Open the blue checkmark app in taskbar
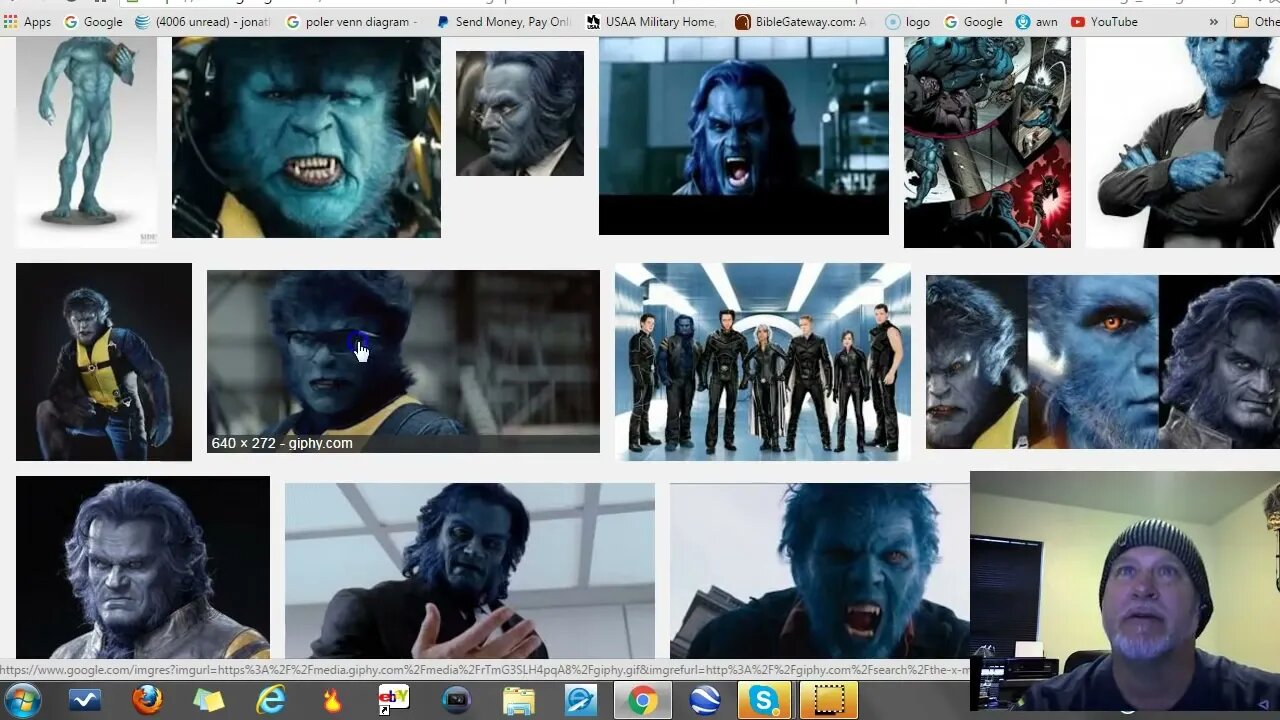The width and height of the screenshot is (1280, 720). click(x=85, y=700)
